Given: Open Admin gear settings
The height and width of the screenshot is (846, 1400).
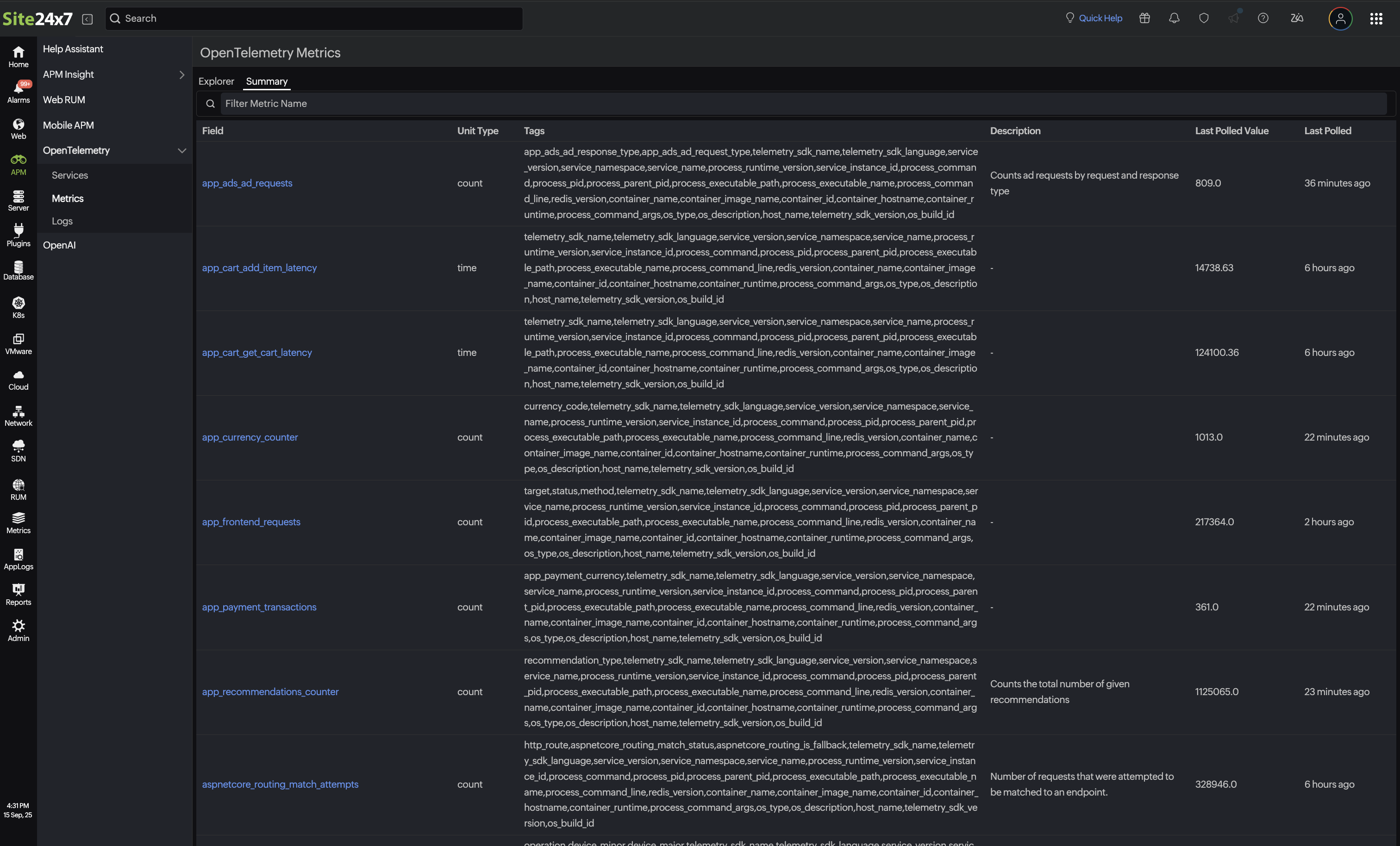Looking at the screenshot, I should pos(18,630).
